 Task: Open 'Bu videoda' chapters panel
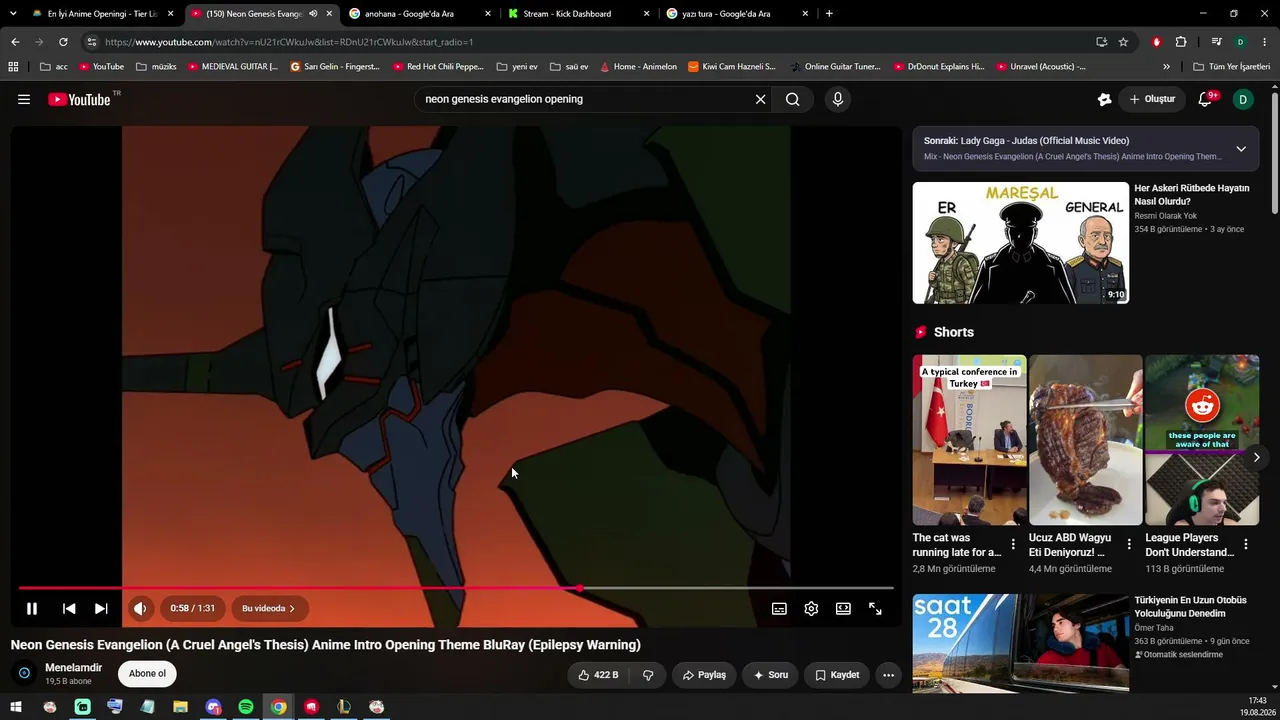tap(269, 608)
